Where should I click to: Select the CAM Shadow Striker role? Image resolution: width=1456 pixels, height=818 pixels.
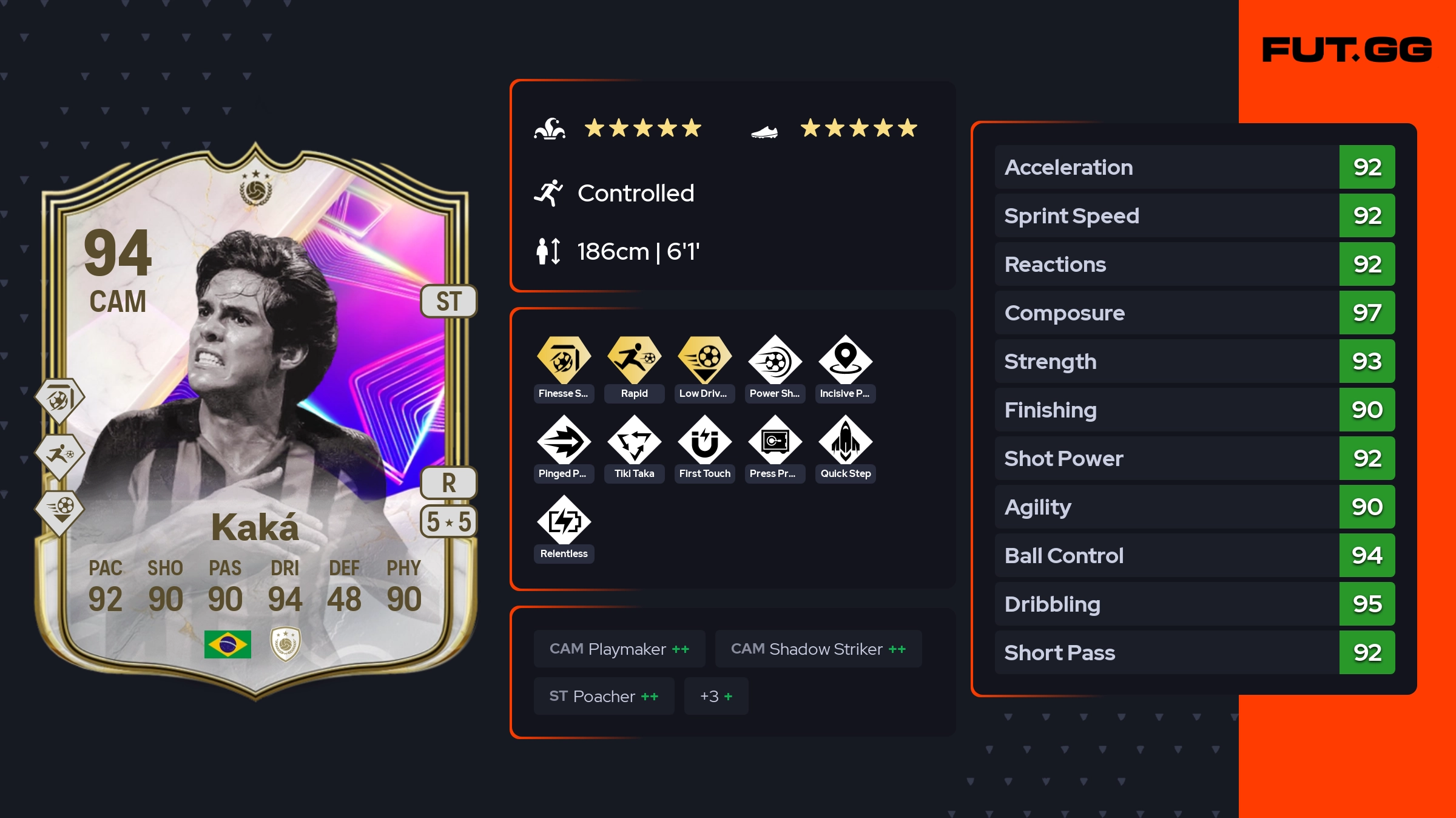pos(818,649)
